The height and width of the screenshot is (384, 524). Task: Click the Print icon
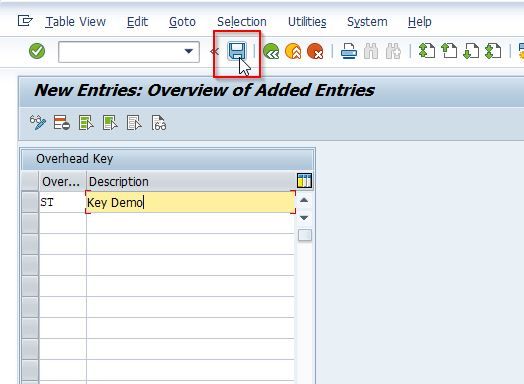pyautogui.click(x=349, y=51)
